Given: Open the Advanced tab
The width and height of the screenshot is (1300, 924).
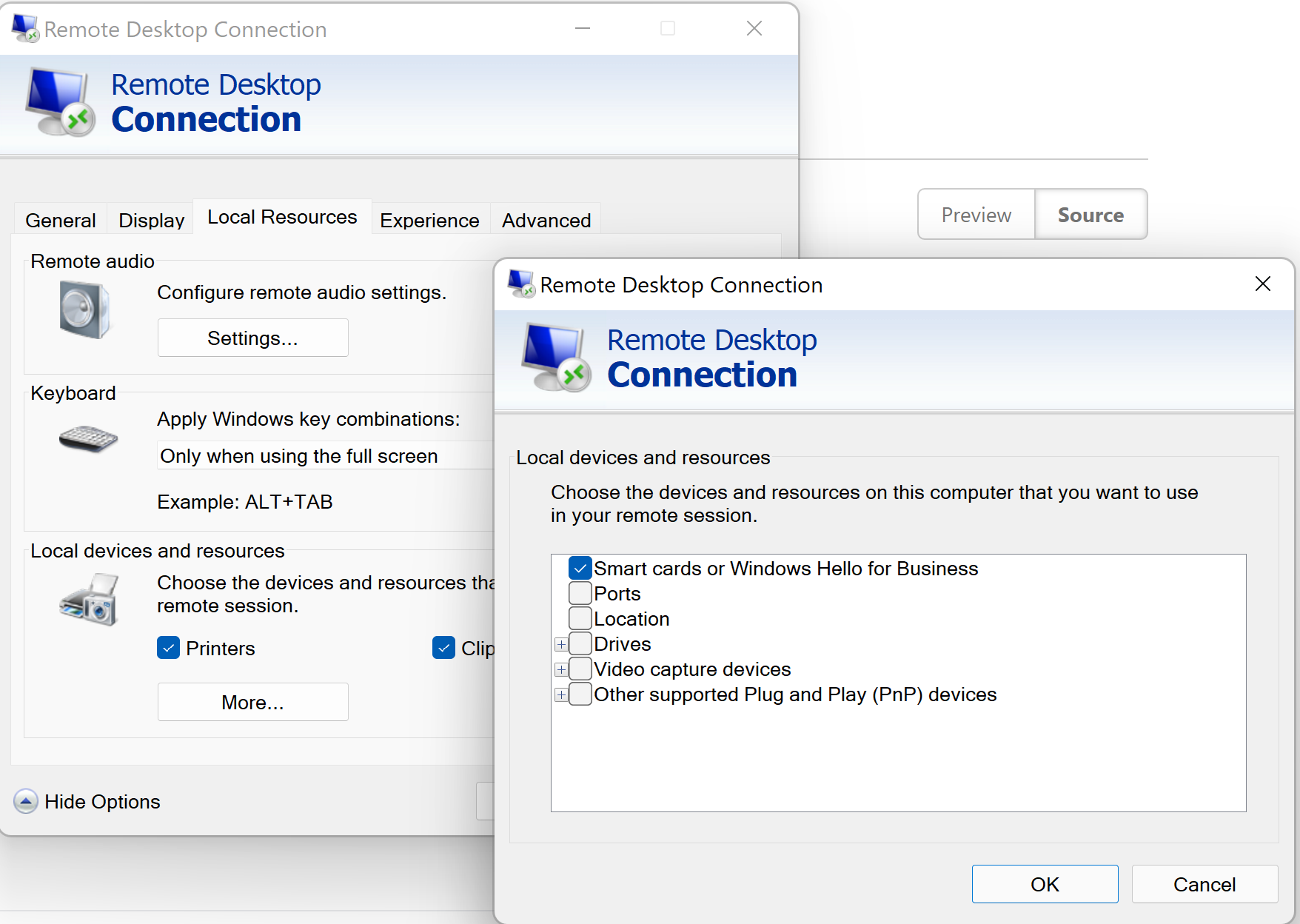Looking at the screenshot, I should click(546, 220).
